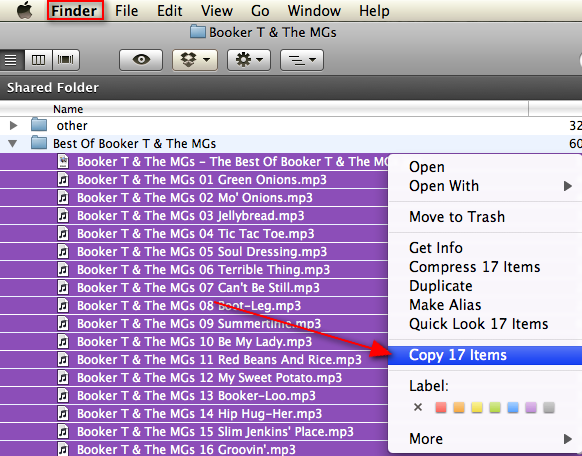Switch to list view
The width and height of the screenshot is (582, 456).
tap(11, 60)
